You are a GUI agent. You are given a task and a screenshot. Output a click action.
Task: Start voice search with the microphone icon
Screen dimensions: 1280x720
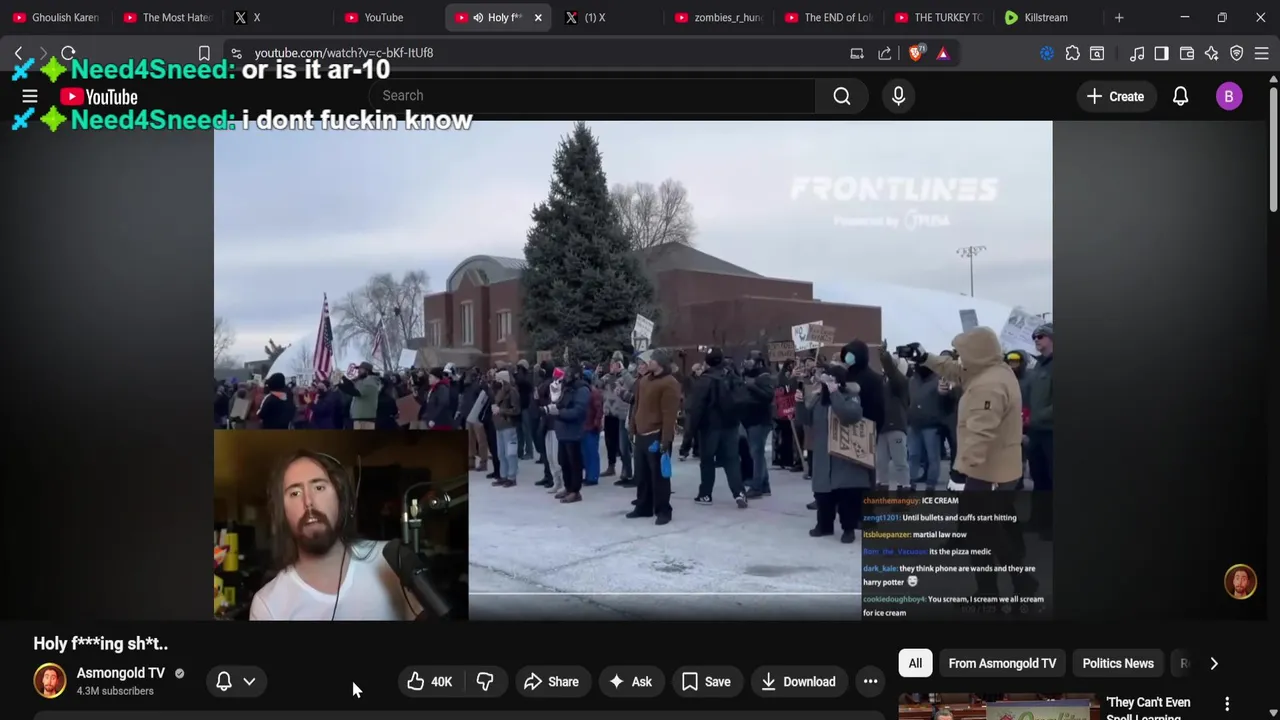[x=898, y=96]
